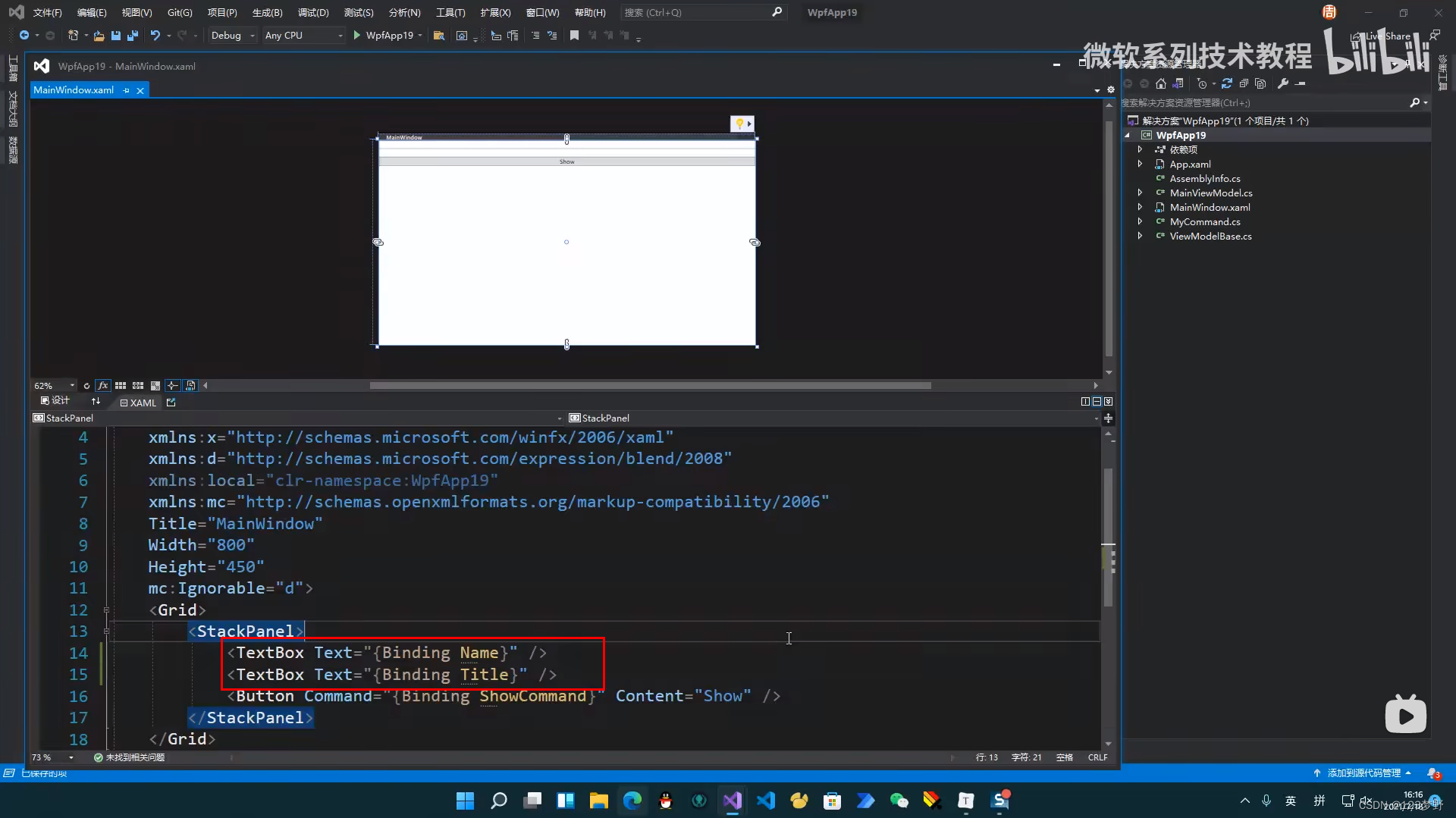Open the Undo history dropdown arrow
The width and height of the screenshot is (1456, 818).
(168, 36)
